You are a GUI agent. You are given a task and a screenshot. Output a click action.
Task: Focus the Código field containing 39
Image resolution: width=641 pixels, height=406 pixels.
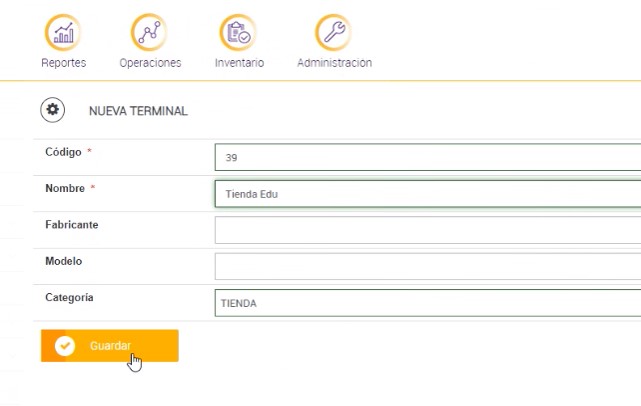[x=427, y=158]
